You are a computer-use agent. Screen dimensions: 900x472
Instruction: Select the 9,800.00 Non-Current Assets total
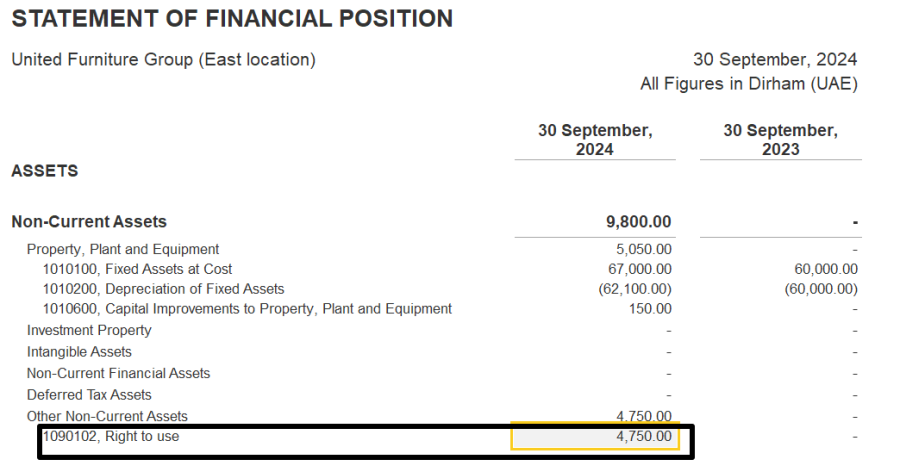pyautogui.click(x=639, y=222)
